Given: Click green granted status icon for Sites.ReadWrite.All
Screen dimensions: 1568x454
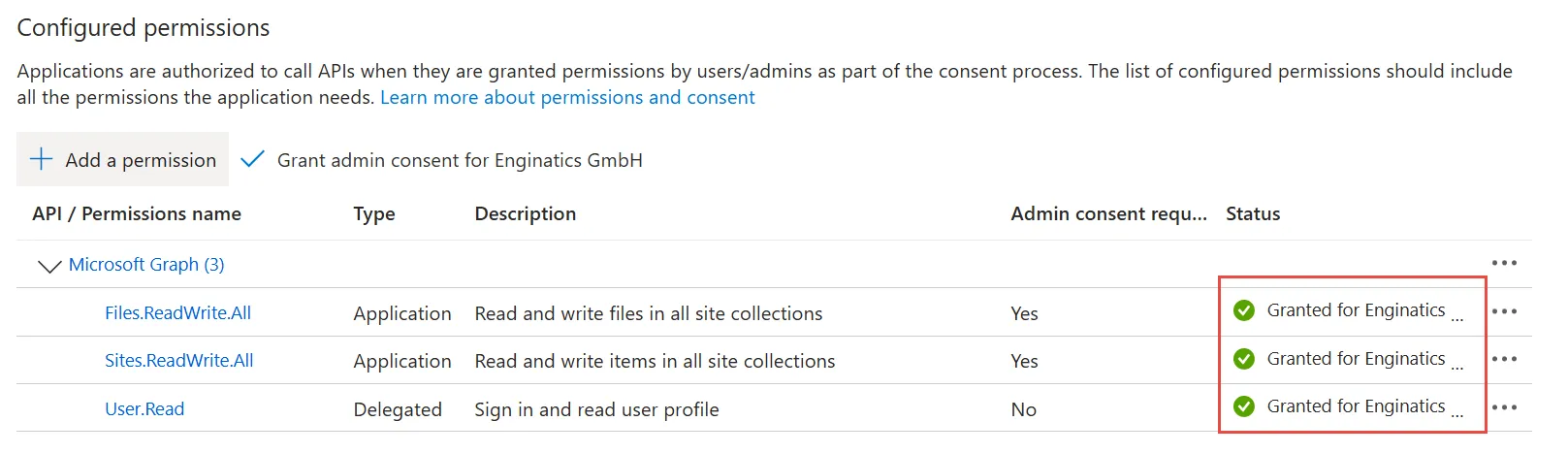Looking at the screenshot, I should click(1244, 359).
